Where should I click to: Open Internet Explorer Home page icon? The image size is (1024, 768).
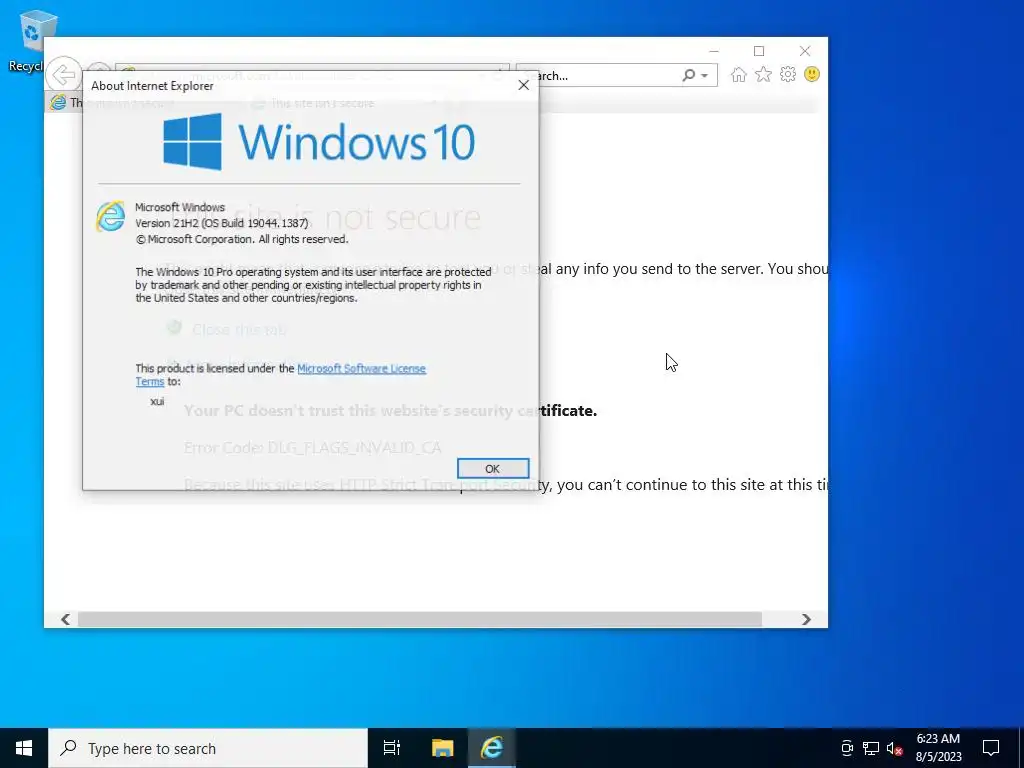click(739, 74)
